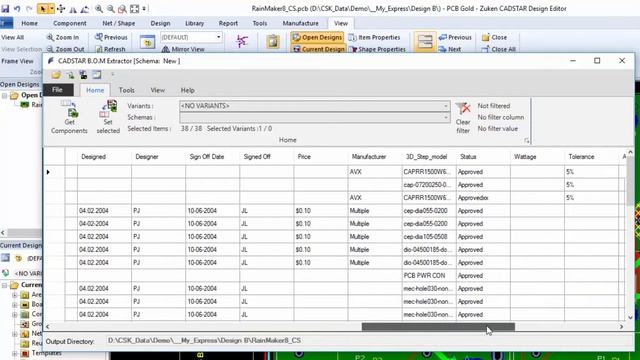Click Close in the Design Editor ribbon
The height and width of the screenshot is (360, 640).
494,37
